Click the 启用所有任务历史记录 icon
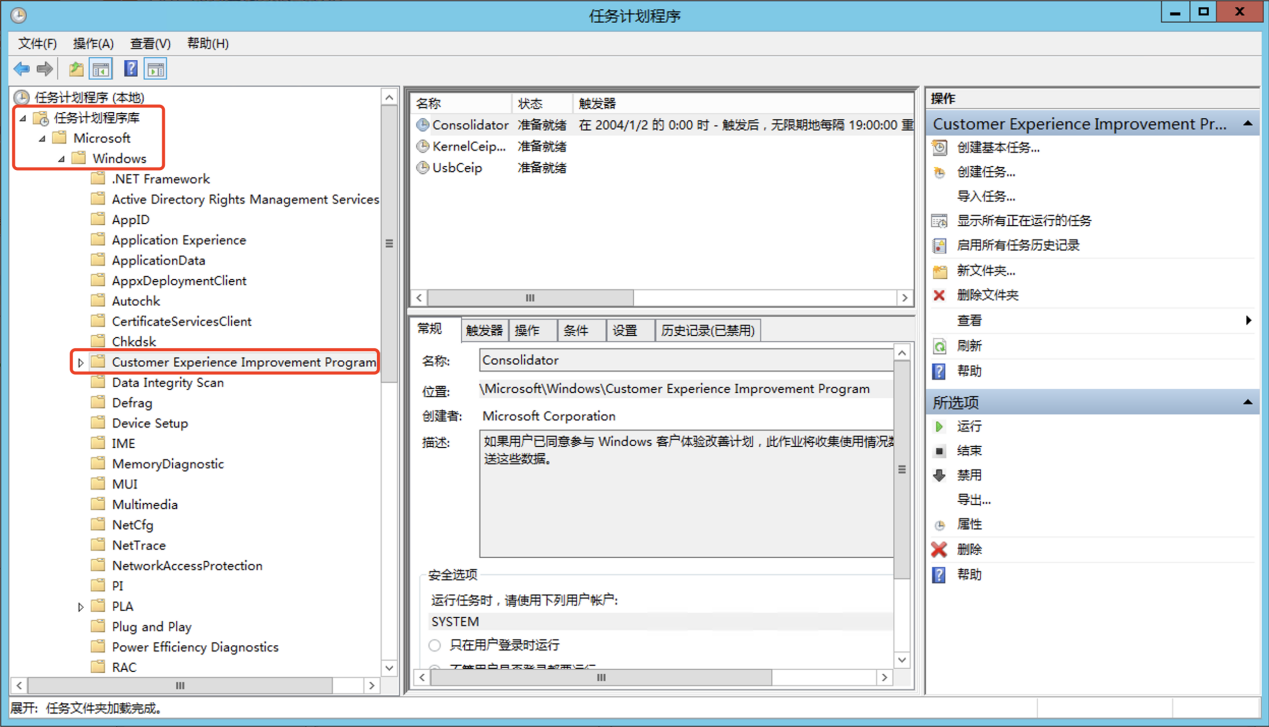Image resolution: width=1269 pixels, height=727 pixels. [x=939, y=245]
